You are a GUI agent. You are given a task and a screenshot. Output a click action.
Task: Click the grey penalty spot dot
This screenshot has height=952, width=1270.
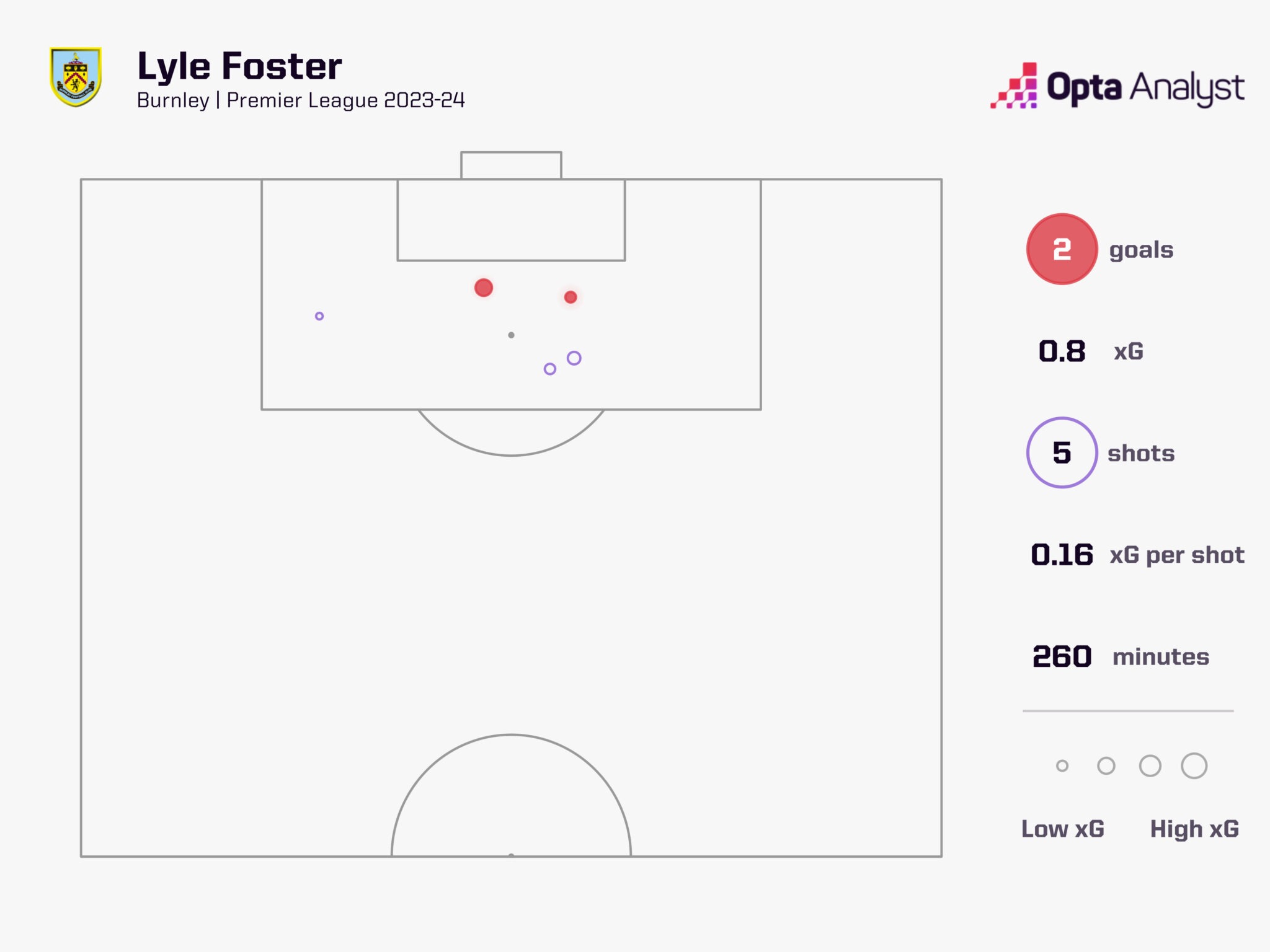[x=511, y=335]
